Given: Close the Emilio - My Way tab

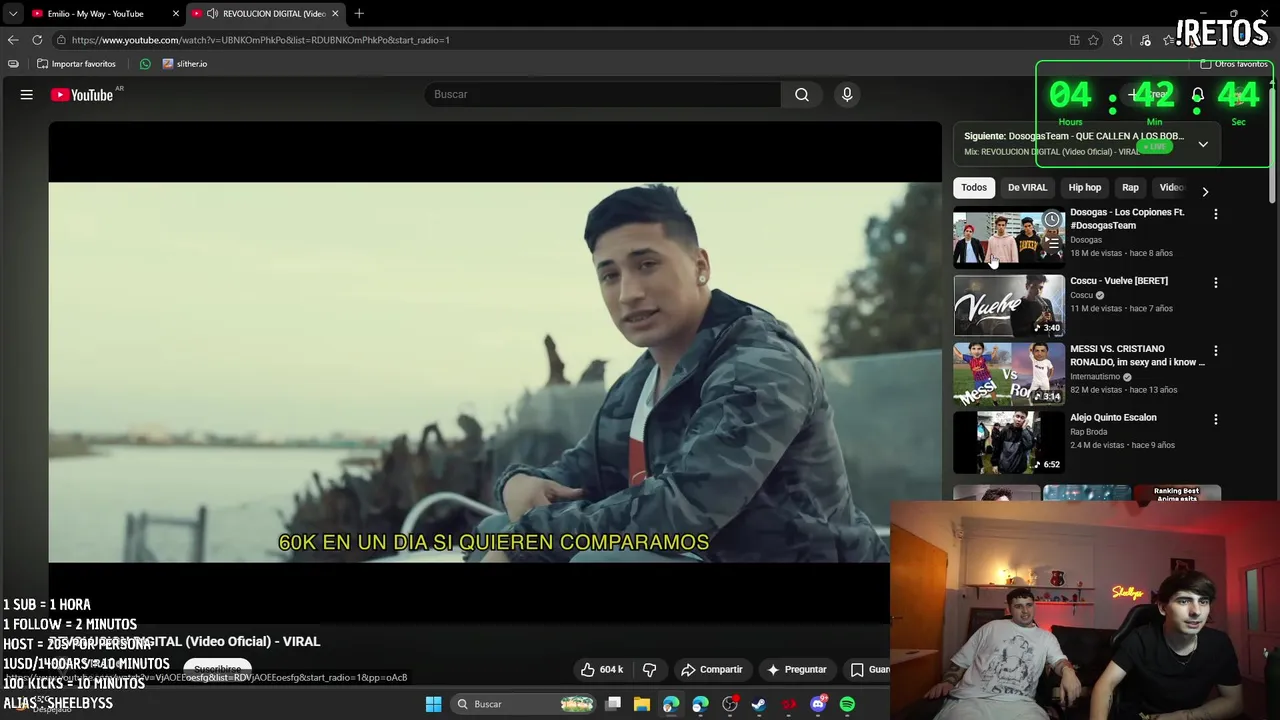Looking at the screenshot, I should 176,13.
